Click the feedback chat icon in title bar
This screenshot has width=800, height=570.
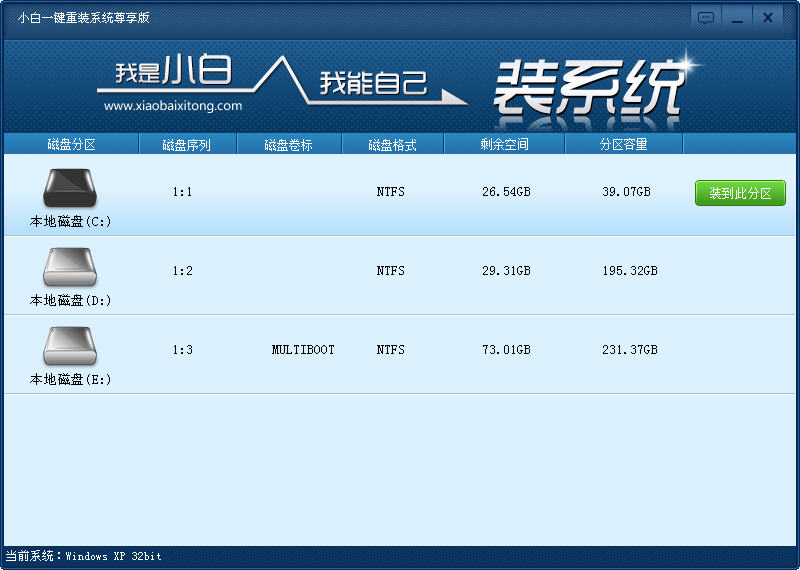tap(706, 18)
